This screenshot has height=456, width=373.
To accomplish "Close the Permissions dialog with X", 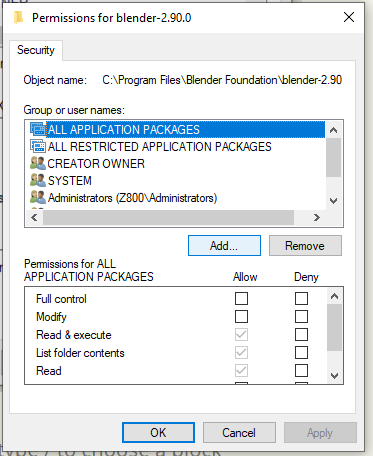I will pos(349,17).
